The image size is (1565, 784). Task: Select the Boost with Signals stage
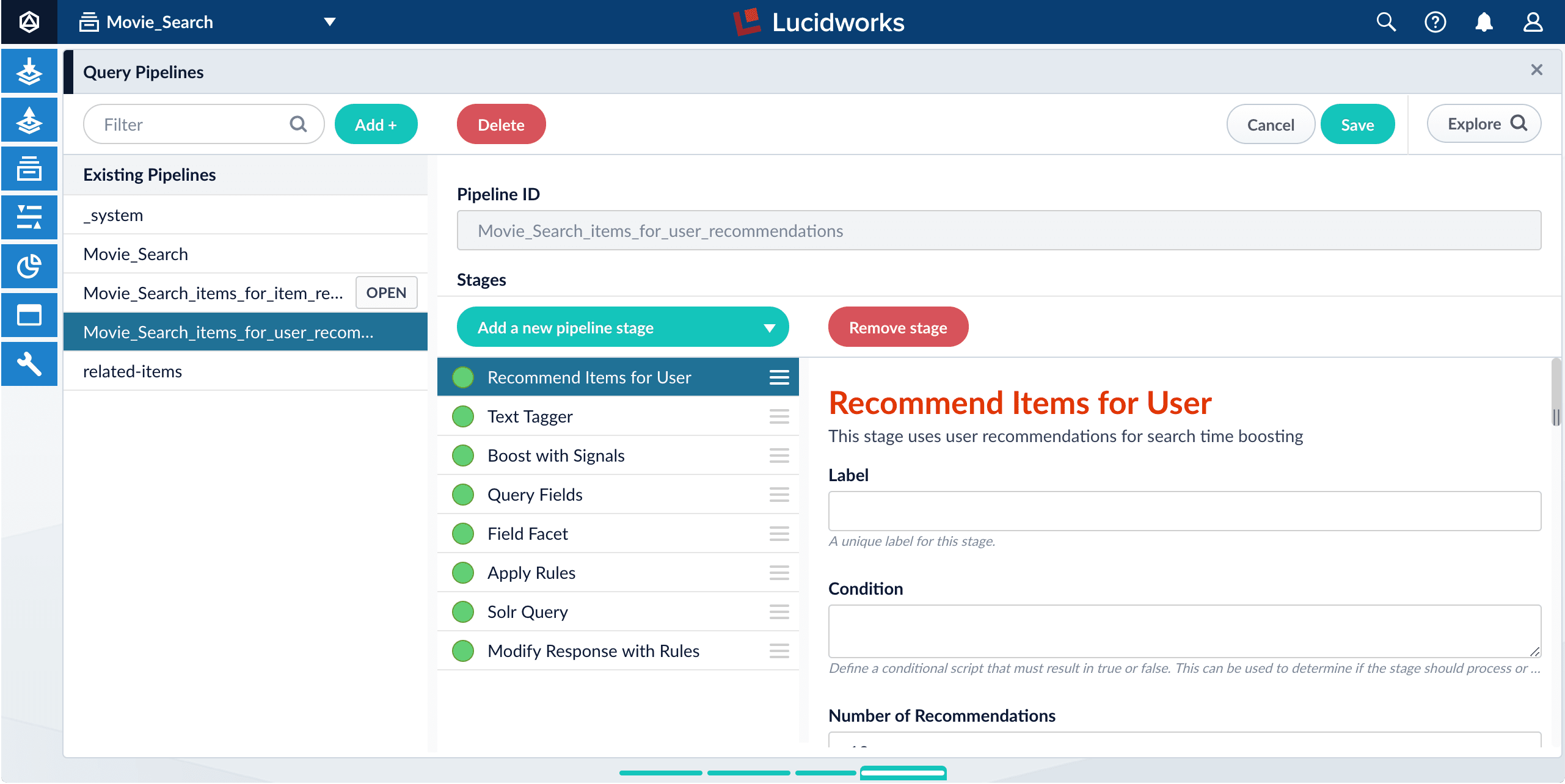618,456
